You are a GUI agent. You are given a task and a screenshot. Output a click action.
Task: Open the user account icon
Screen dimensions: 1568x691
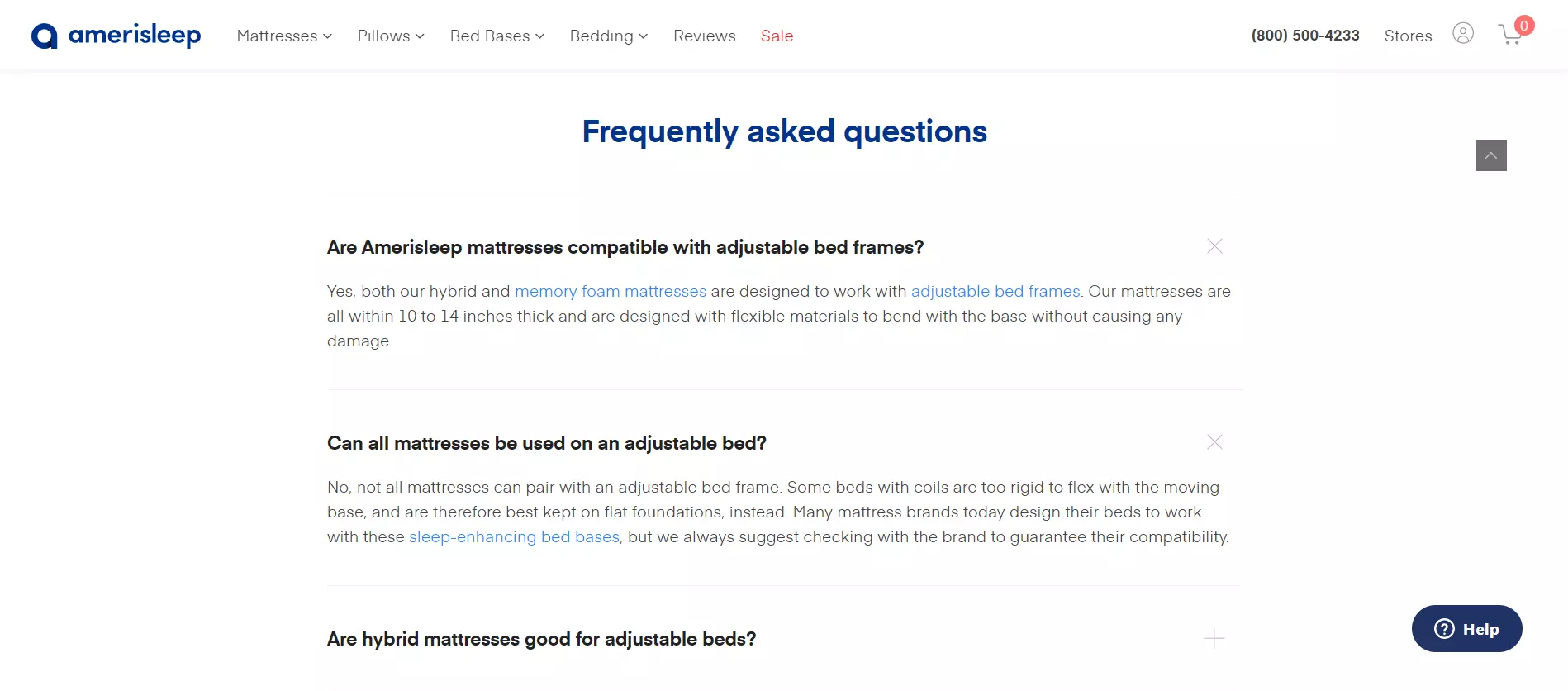point(1463,33)
